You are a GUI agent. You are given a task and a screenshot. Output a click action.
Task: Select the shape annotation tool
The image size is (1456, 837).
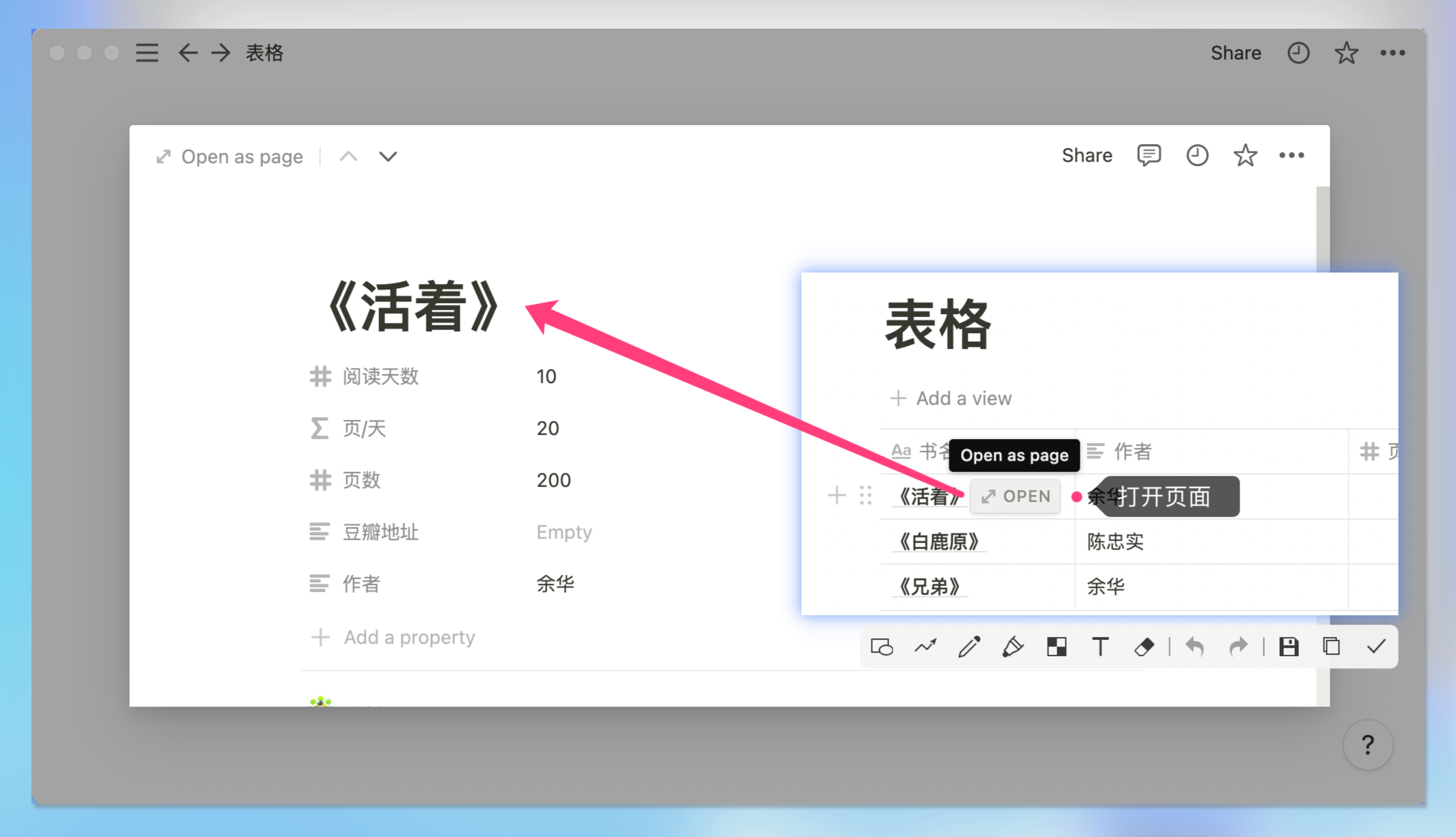(x=882, y=647)
